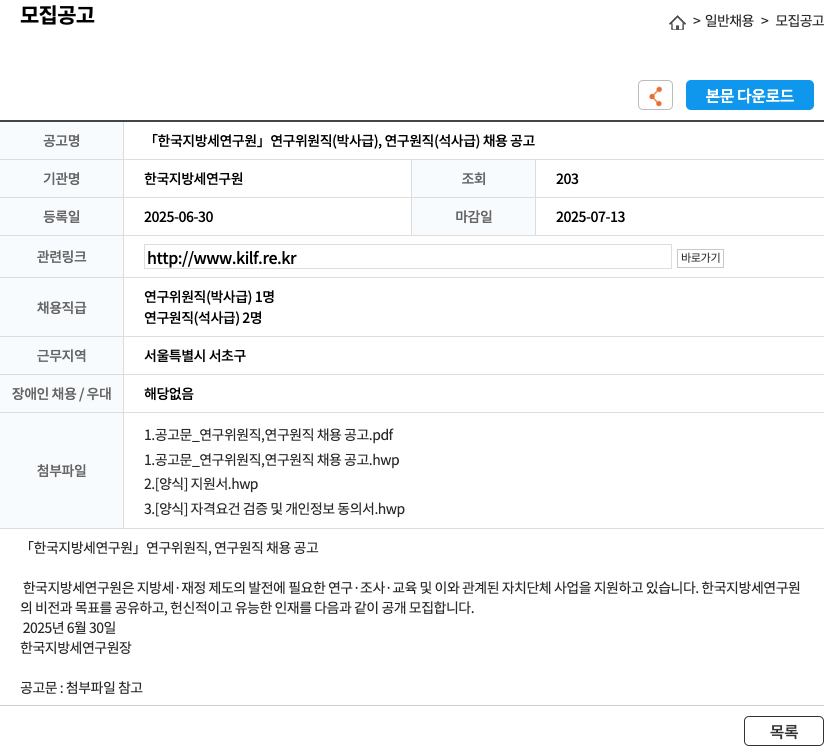Click the 근무지역 row label

61,356
